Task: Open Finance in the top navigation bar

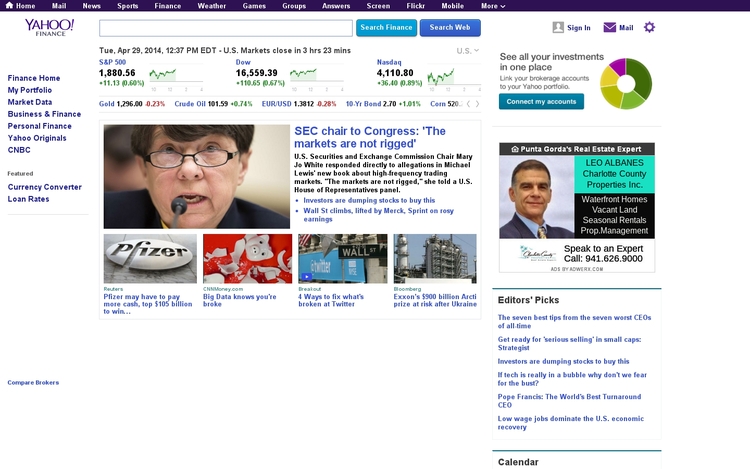Action: pos(167,6)
